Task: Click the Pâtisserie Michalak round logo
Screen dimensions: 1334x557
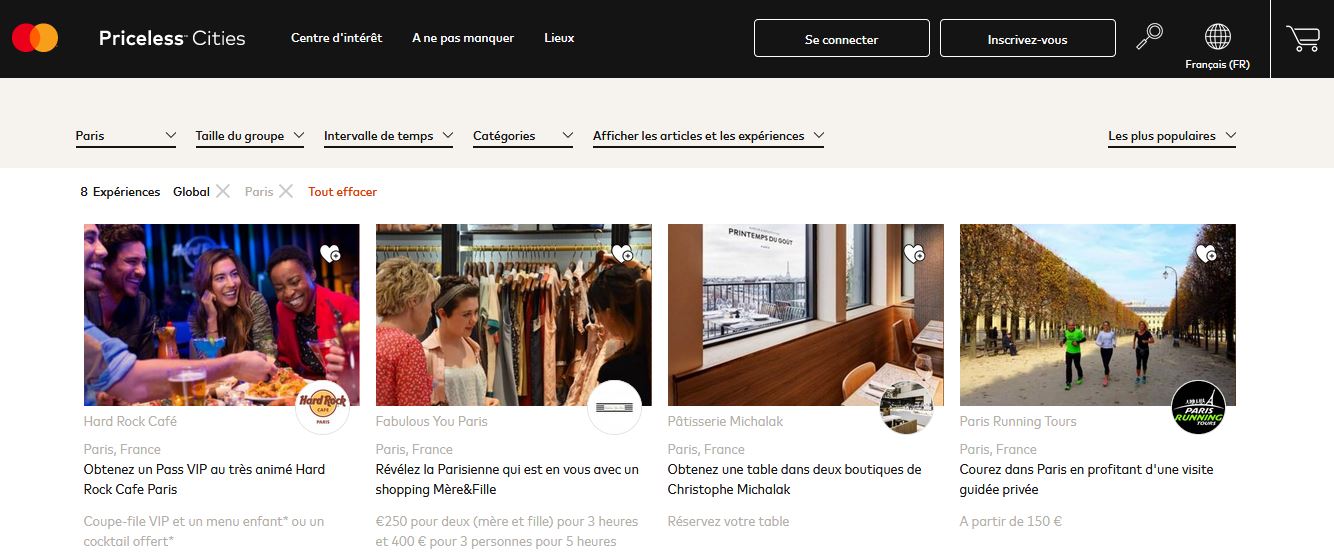Action: click(906, 407)
